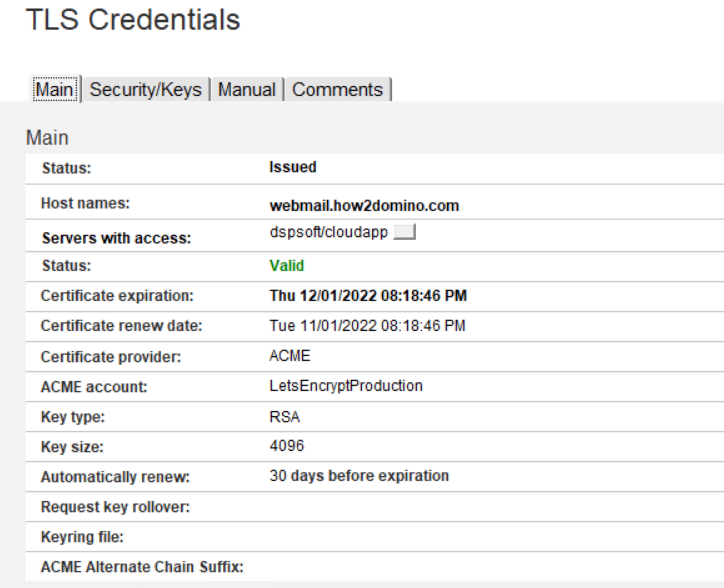Click the 4096 key size value
Viewport: 724px width, 588px height.
(x=287, y=446)
